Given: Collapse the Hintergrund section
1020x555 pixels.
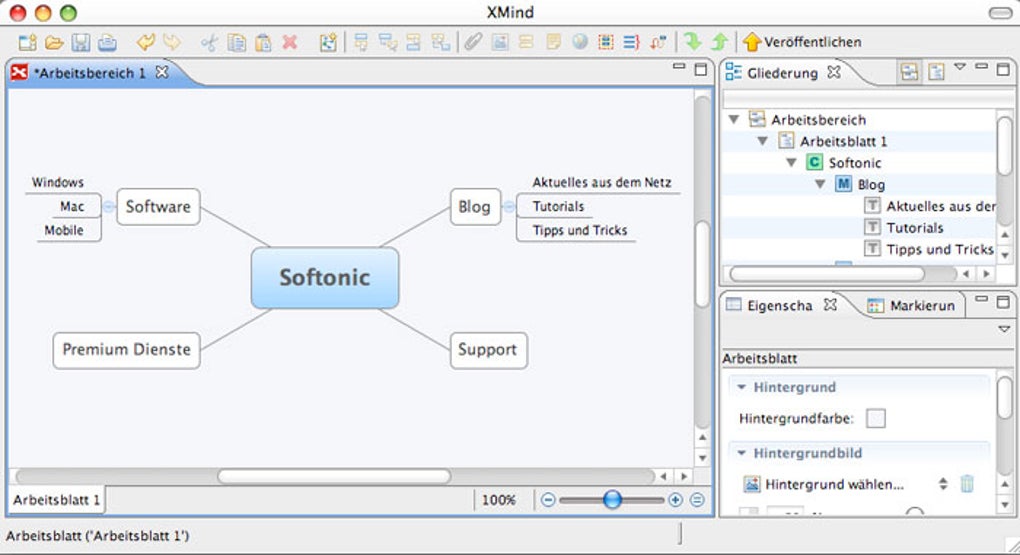Looking at the screenshot, I should click(x=742, y=387).
